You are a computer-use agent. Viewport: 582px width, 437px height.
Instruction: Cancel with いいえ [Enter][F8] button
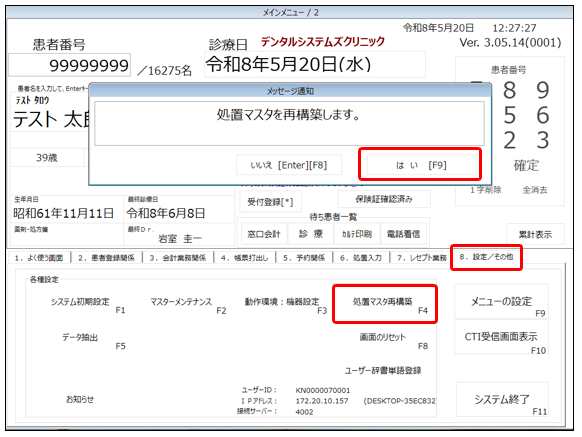pyautogui.click(x=288, y=165)
